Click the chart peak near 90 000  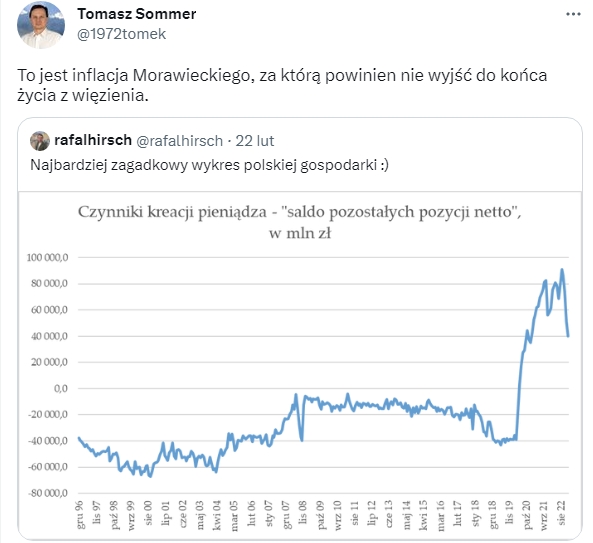[x=562, y=270]
